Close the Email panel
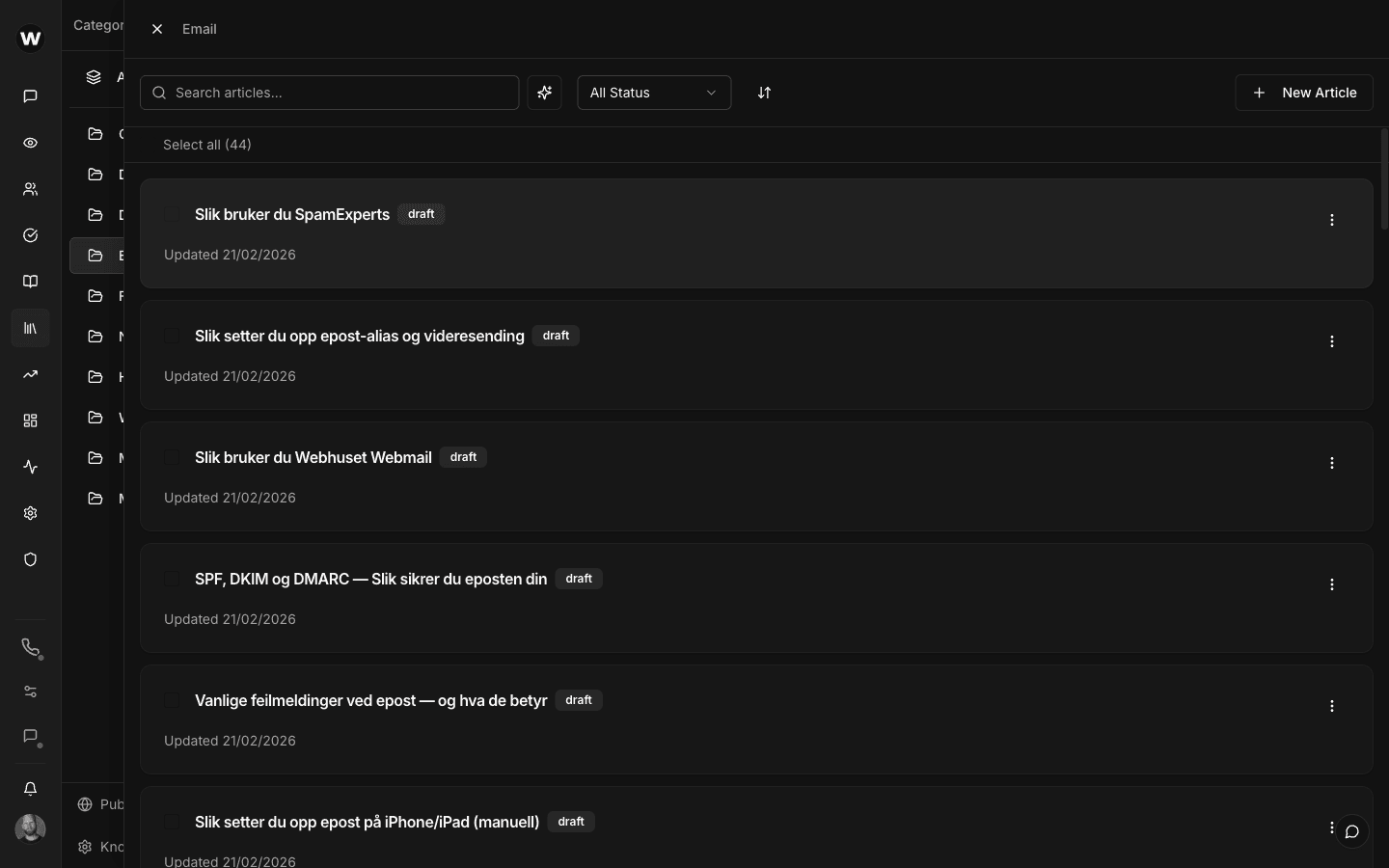This screenshot has width=1389, height=868. 157,29
